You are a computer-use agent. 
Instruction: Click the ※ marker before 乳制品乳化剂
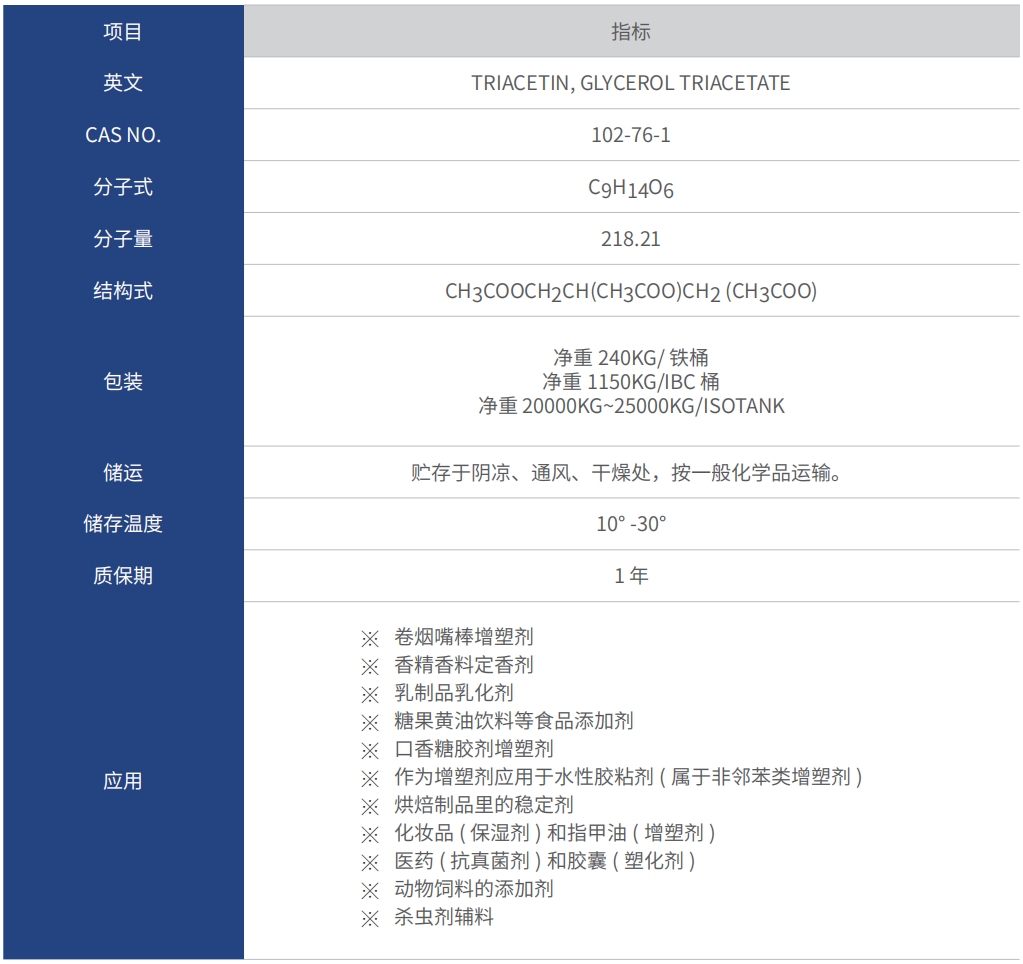click(370, 693)
